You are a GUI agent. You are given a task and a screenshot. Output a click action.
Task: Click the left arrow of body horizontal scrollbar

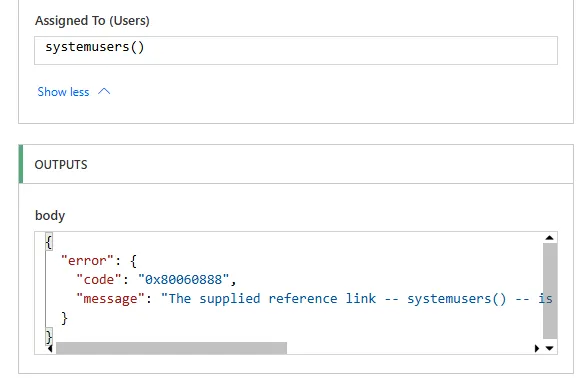tap(50, 348)
